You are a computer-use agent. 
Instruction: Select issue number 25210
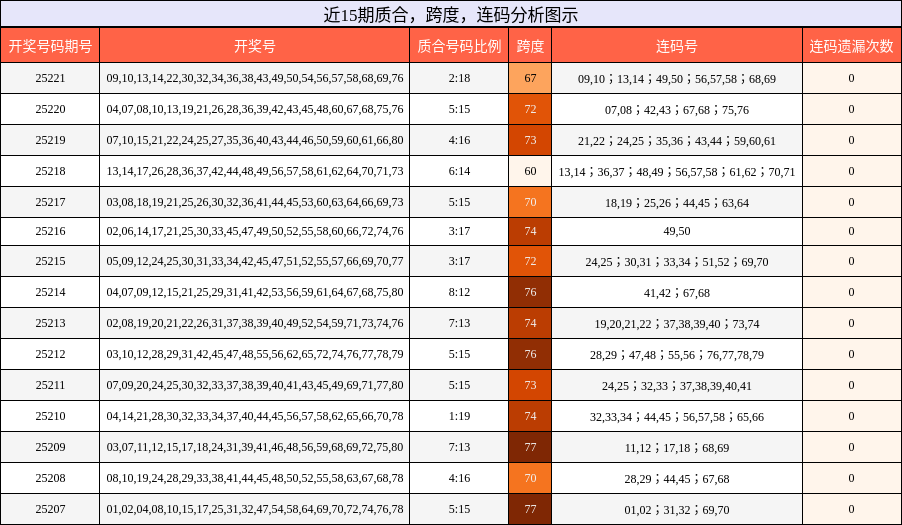click(50, 416)
